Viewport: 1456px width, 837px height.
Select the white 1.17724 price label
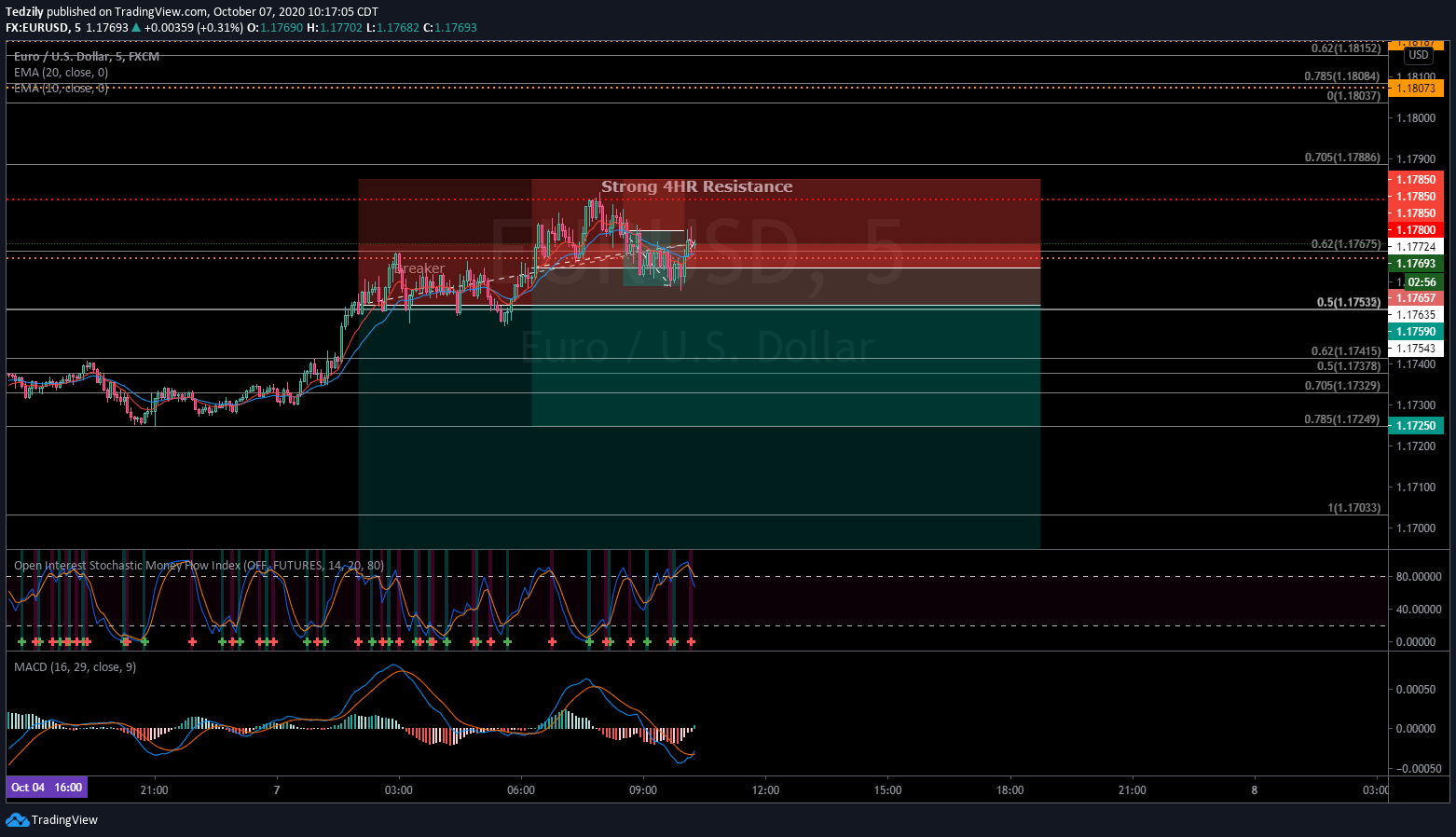[1415, 247]
